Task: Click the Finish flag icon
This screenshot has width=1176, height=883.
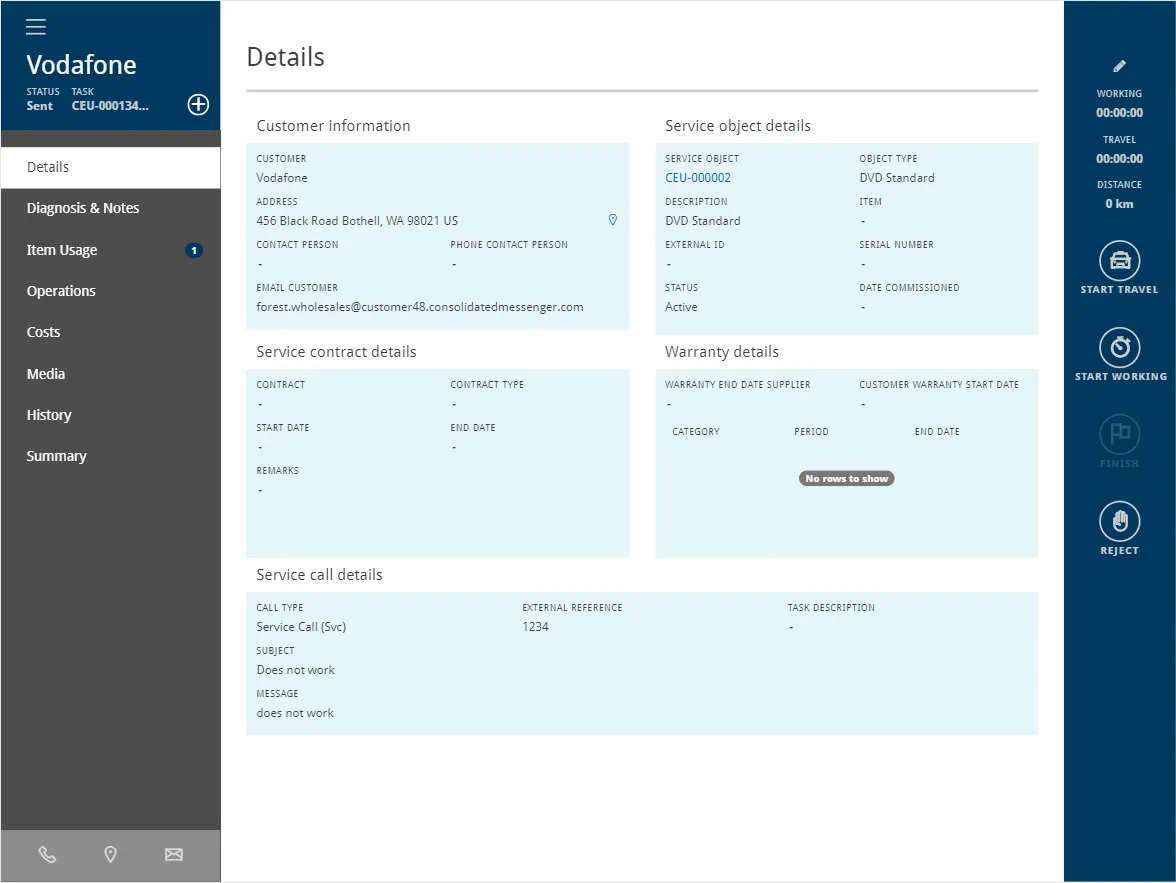Action: [1119, 434]
